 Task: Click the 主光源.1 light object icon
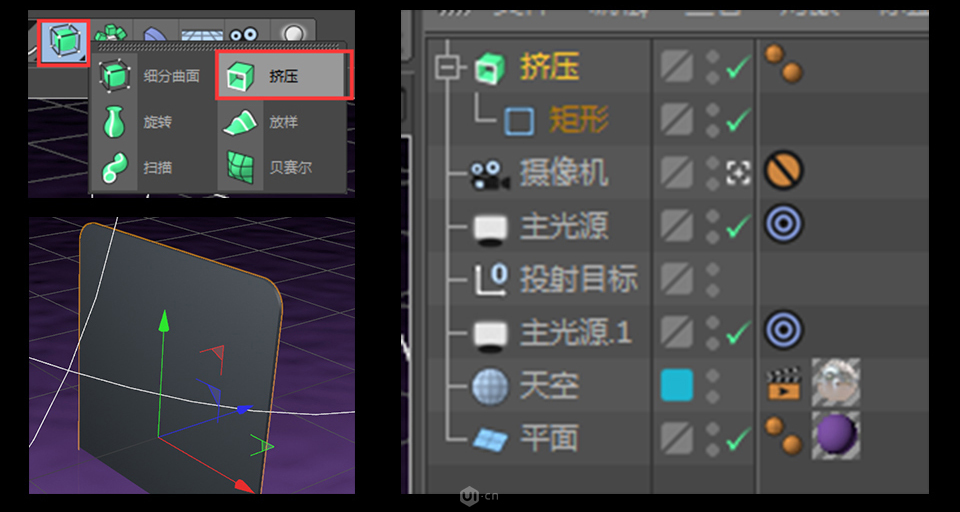(x=490, y=336)
